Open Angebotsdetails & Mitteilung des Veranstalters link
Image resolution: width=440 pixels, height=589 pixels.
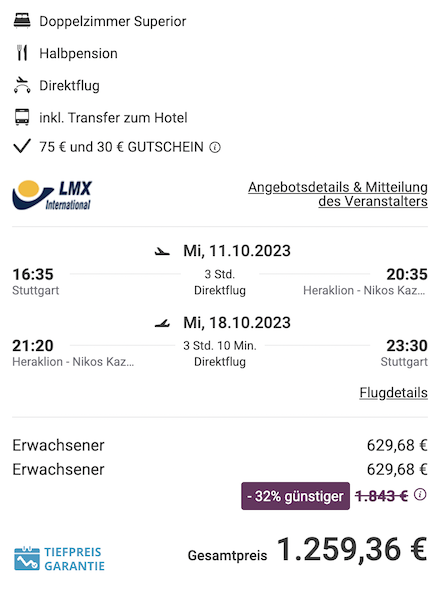coord(337,194)
